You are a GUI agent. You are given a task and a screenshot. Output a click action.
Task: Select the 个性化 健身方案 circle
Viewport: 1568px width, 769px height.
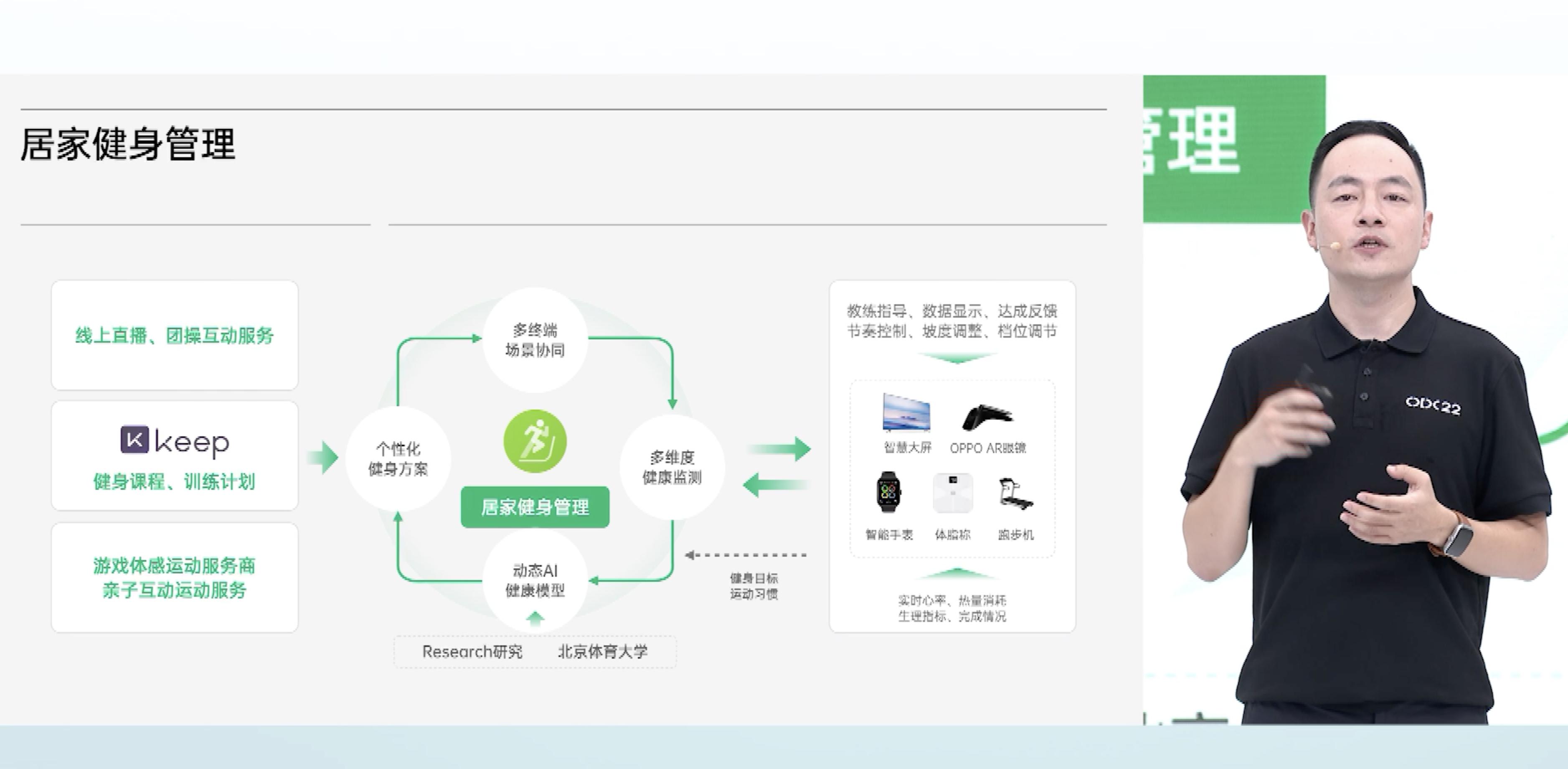pyautogui.click(x=398, y=458)
